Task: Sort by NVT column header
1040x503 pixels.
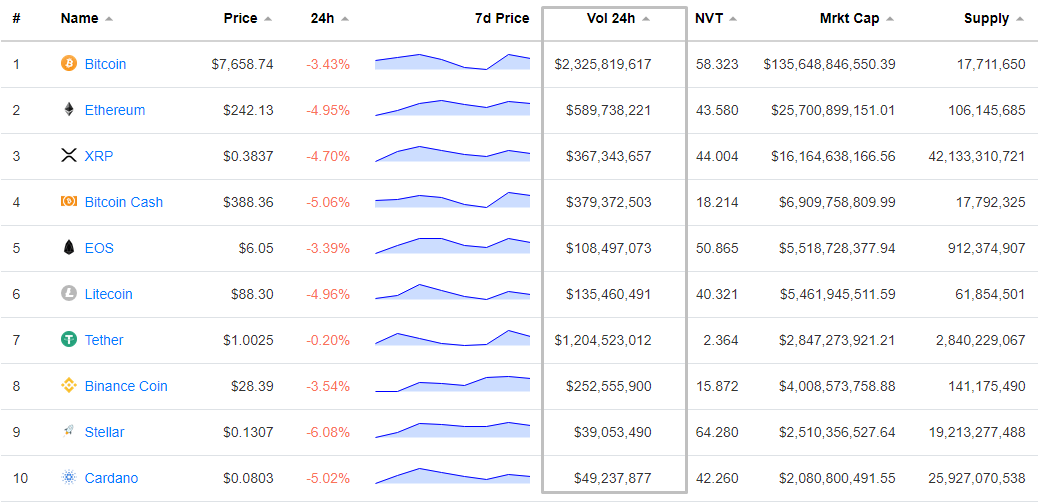Action: tap(709, 19)
